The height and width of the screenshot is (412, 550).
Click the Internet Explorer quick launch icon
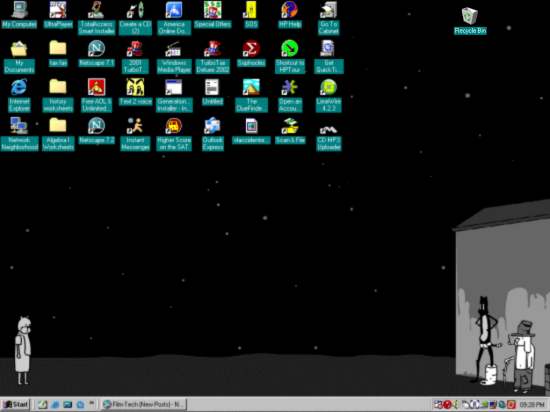(x=55, y=405)
